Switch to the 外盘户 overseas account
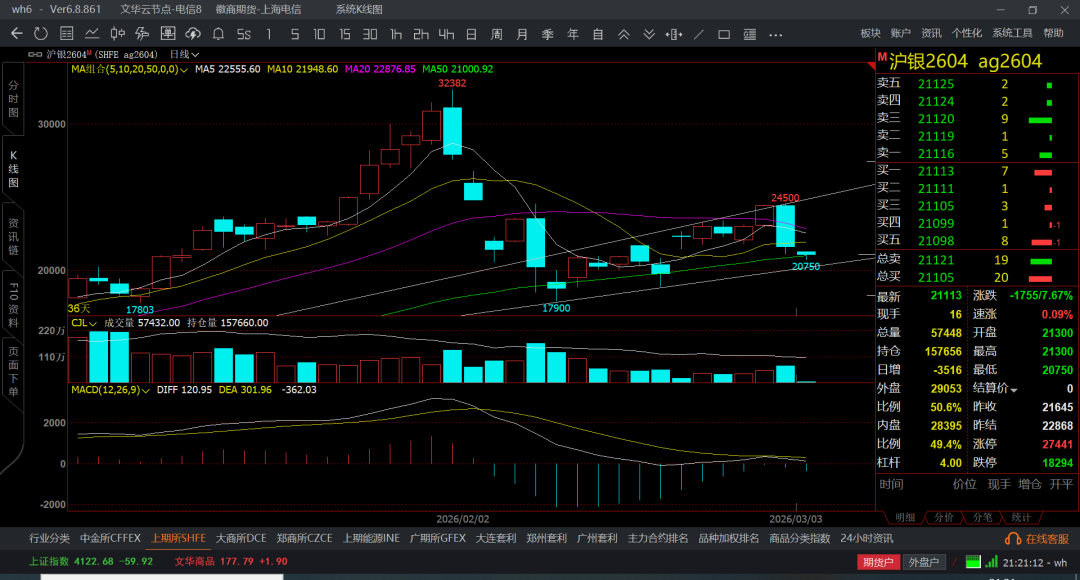The image size is (1080, 580). [922, 562]
